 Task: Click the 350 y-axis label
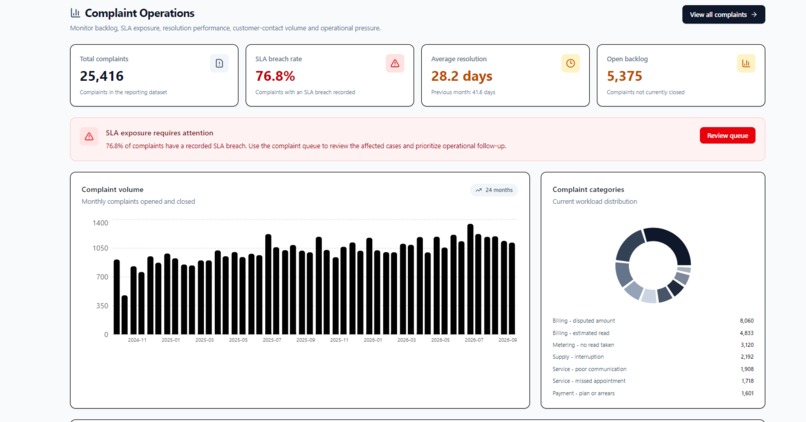coord(102,305)
